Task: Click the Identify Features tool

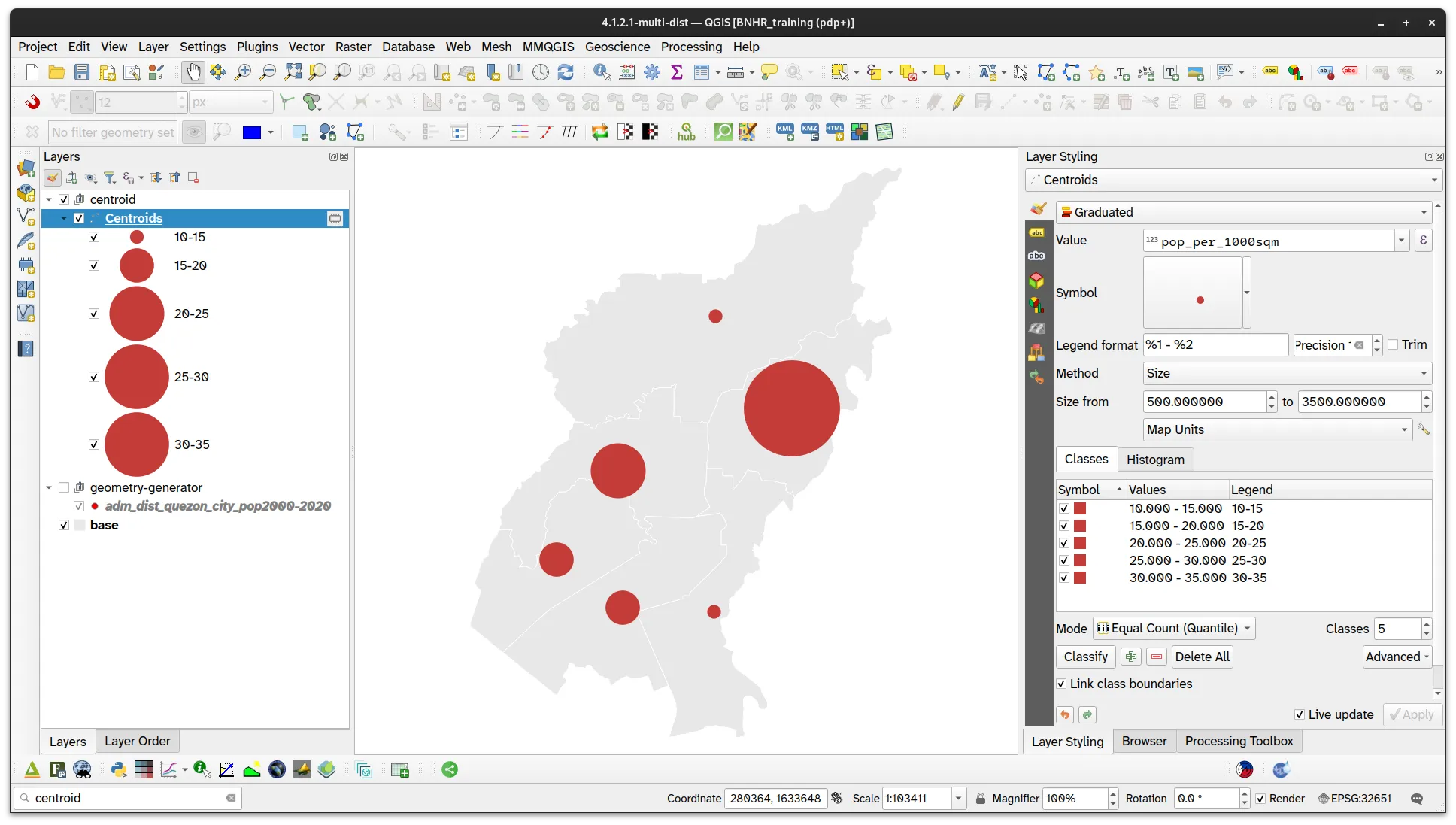Action: click(x=602, y=72)
